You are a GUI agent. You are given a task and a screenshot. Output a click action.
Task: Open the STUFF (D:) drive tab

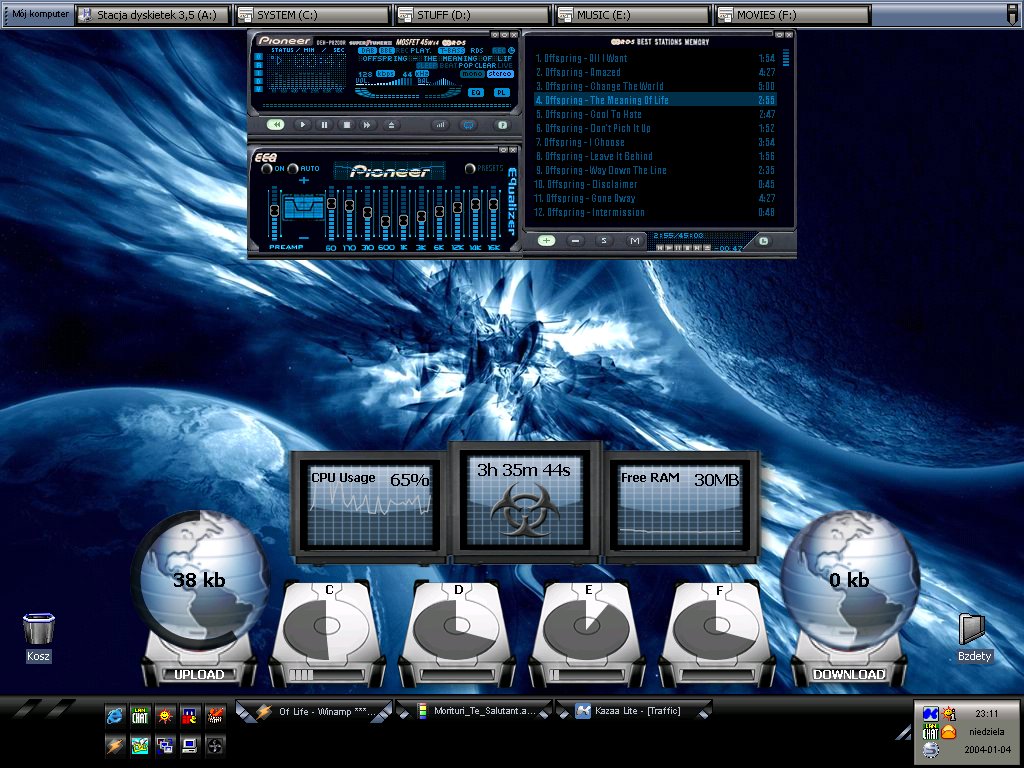473,14
